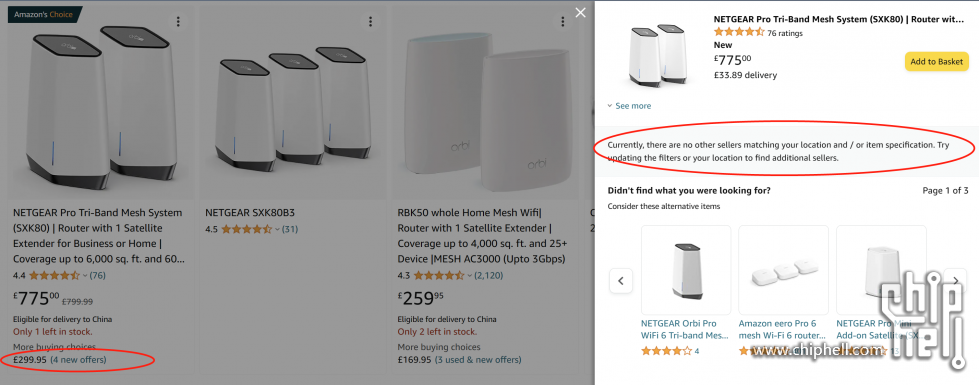
Task: Open the 3 used & new offers link
Action: click(x=478, y=359)
